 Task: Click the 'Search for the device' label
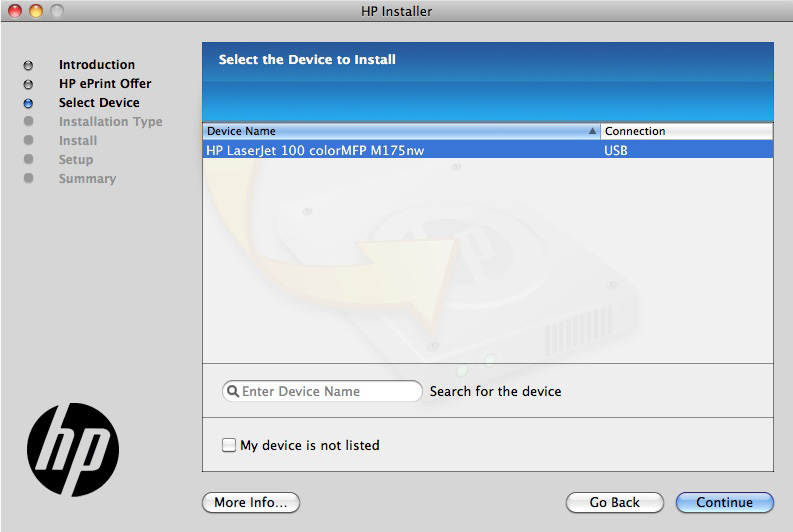pyautogui.click(x=496, y=391)
